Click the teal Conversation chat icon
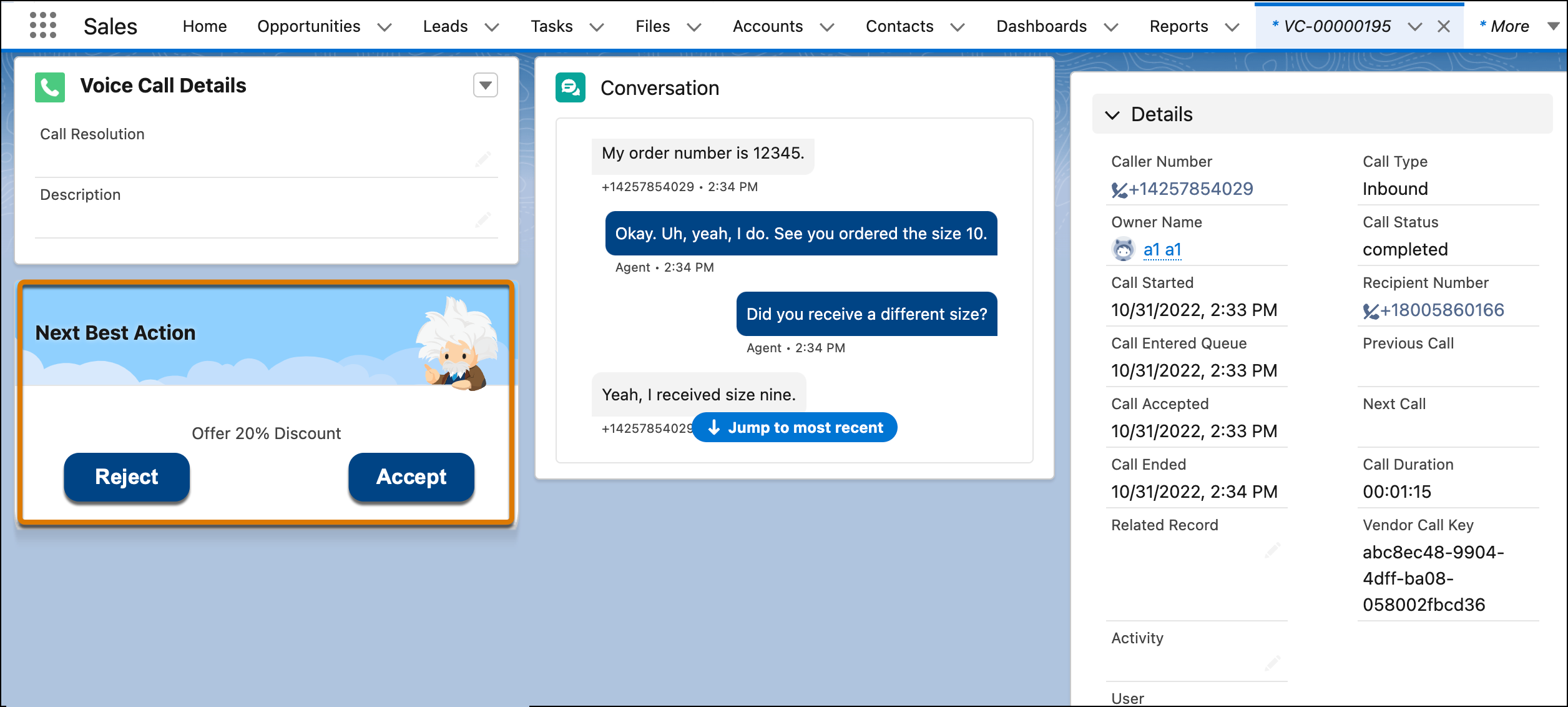This screenshot has width=1568, height=707. tap(571, 87)
